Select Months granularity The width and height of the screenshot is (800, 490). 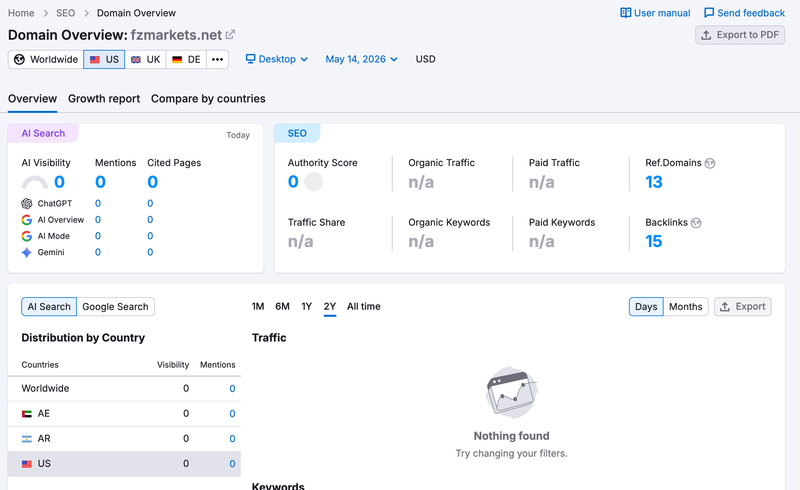(x=686, y=307)
